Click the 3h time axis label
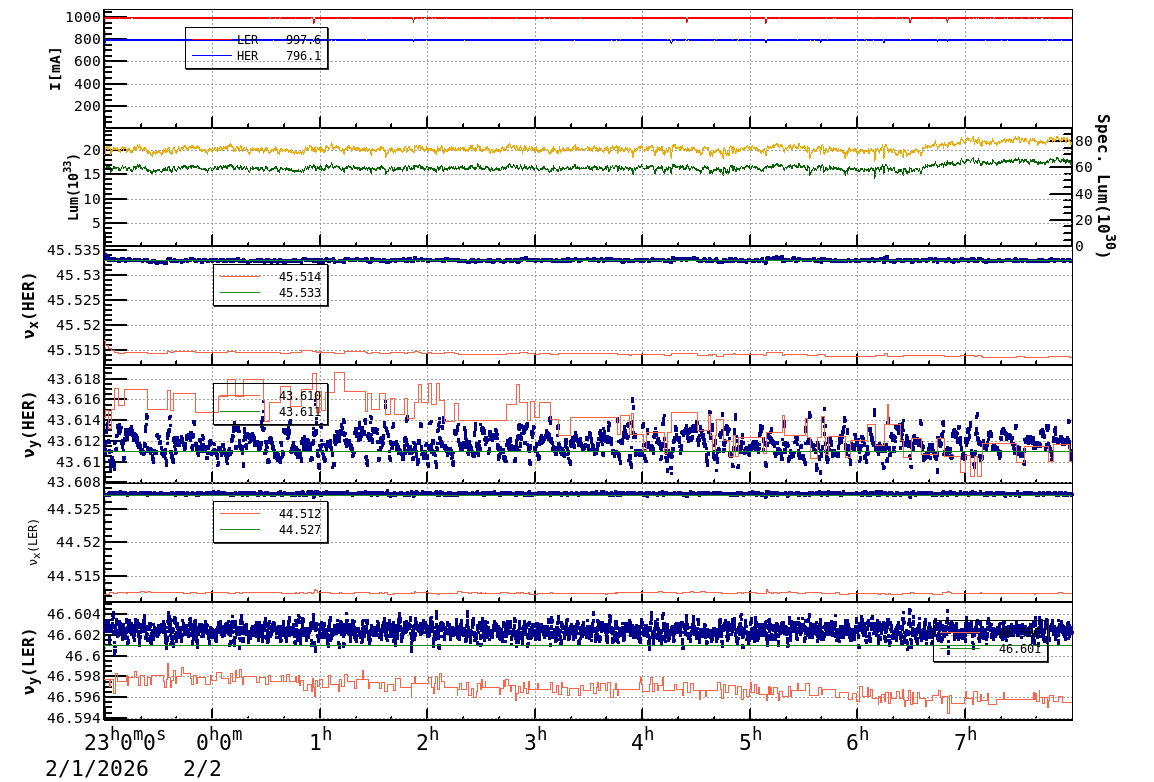This screenshot has height=782, width=1154. [x=536, y=739]
